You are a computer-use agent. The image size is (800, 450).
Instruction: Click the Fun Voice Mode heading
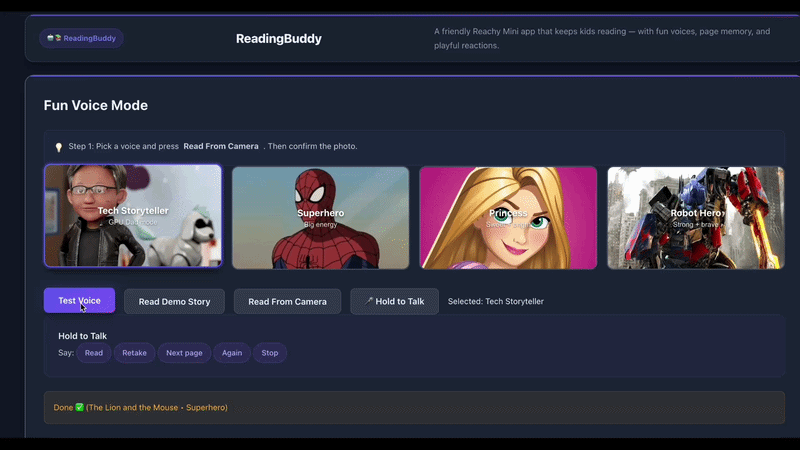point(96,105)
